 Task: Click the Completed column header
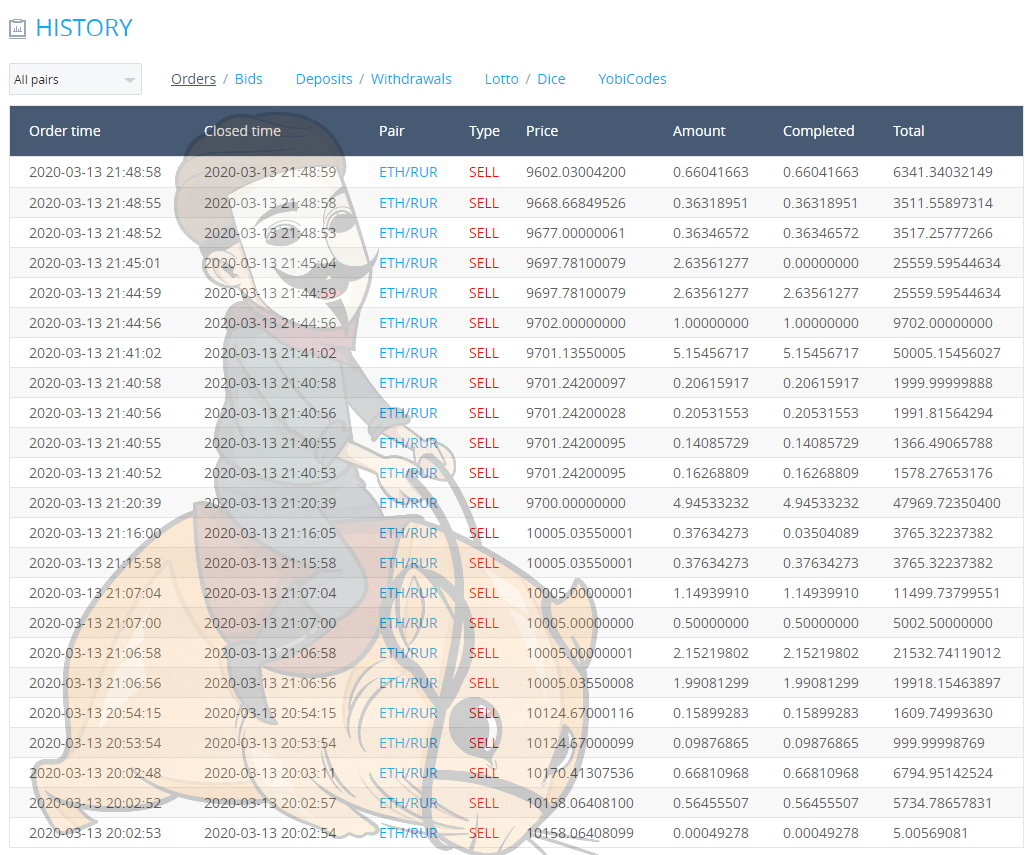pos(818,131)
